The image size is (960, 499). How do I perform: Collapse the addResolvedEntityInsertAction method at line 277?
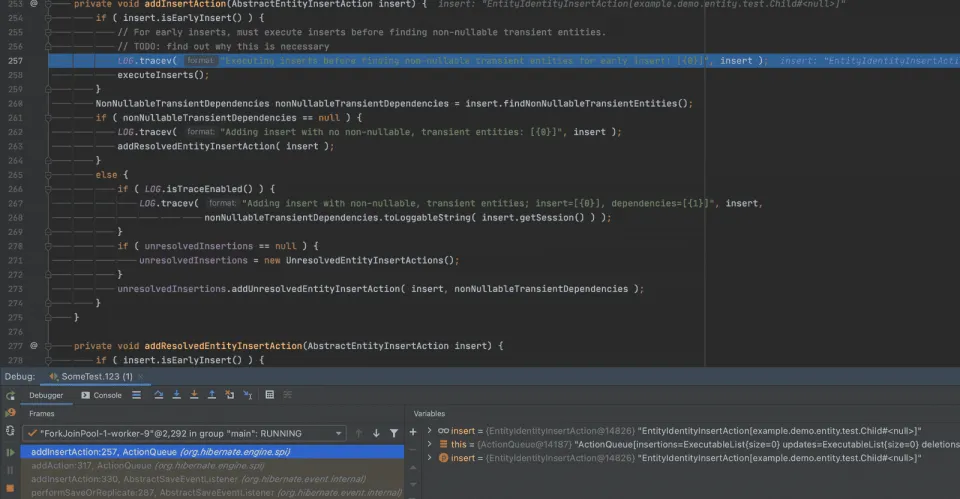(48, 346)
